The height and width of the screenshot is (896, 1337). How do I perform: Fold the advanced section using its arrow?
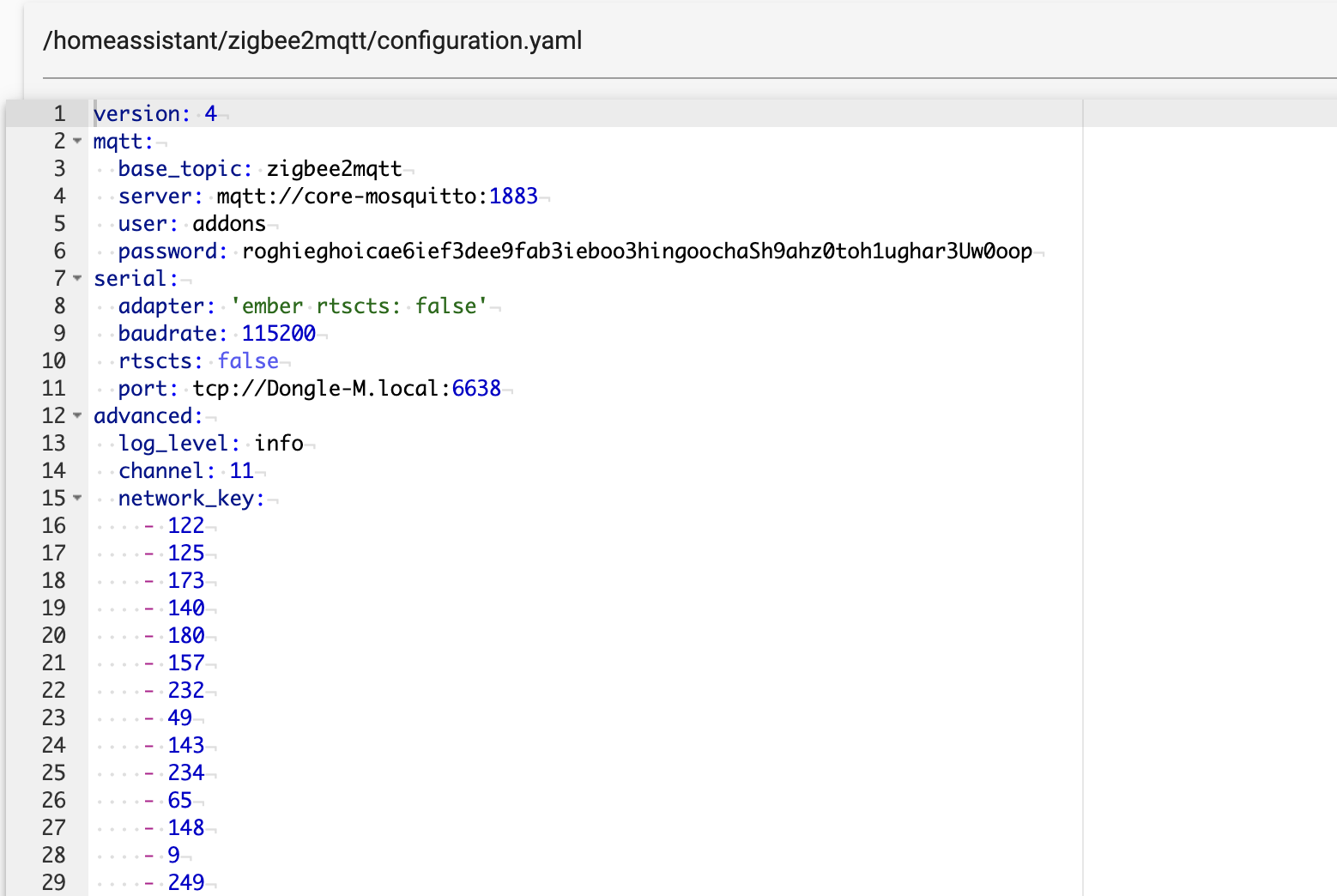(x=77, y=416)
